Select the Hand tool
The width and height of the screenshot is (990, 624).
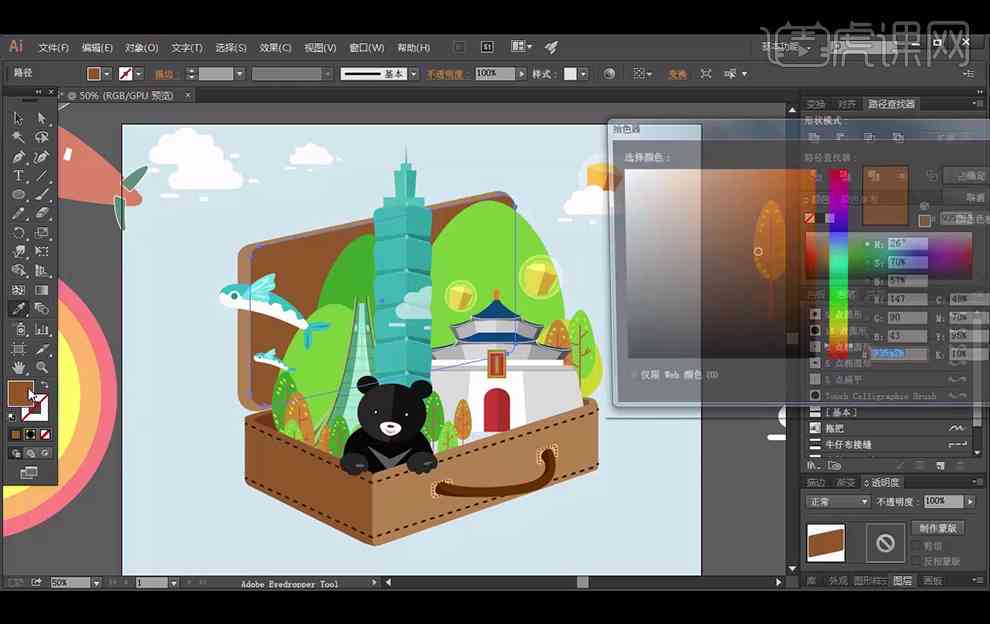(x=18, y=367)
